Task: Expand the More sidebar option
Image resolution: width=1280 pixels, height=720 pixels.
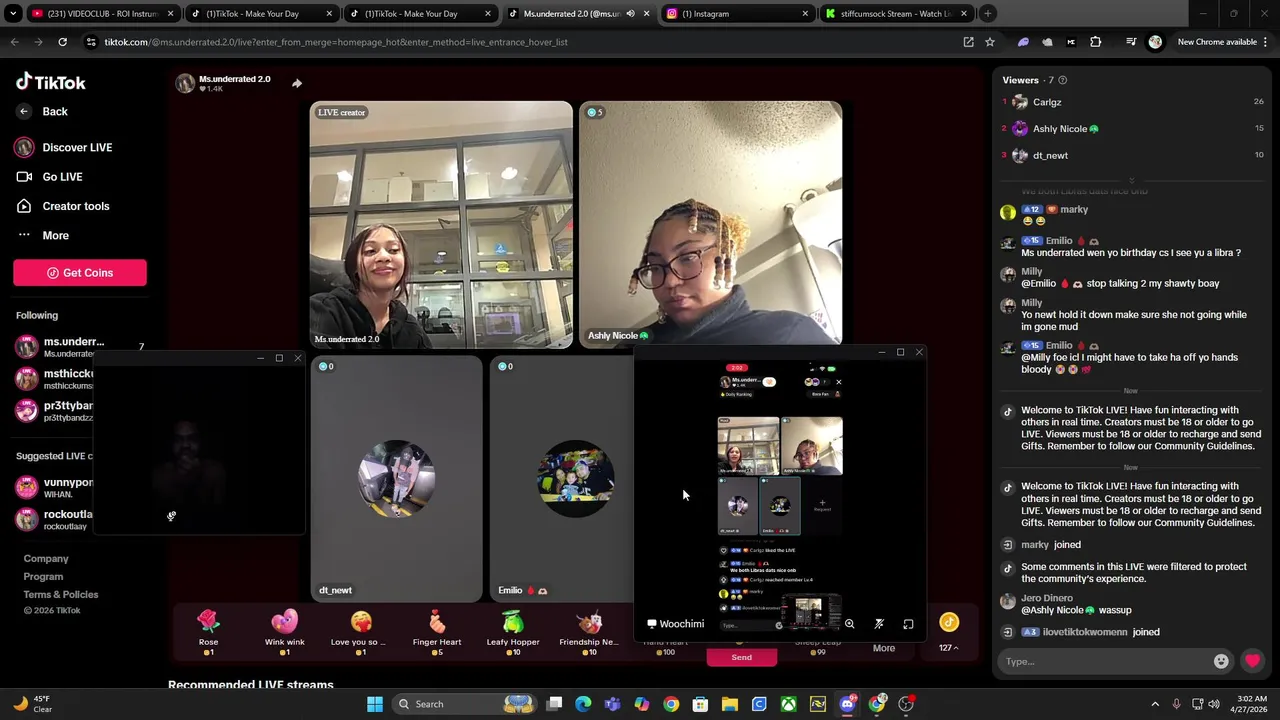Action: coord(43,235)
